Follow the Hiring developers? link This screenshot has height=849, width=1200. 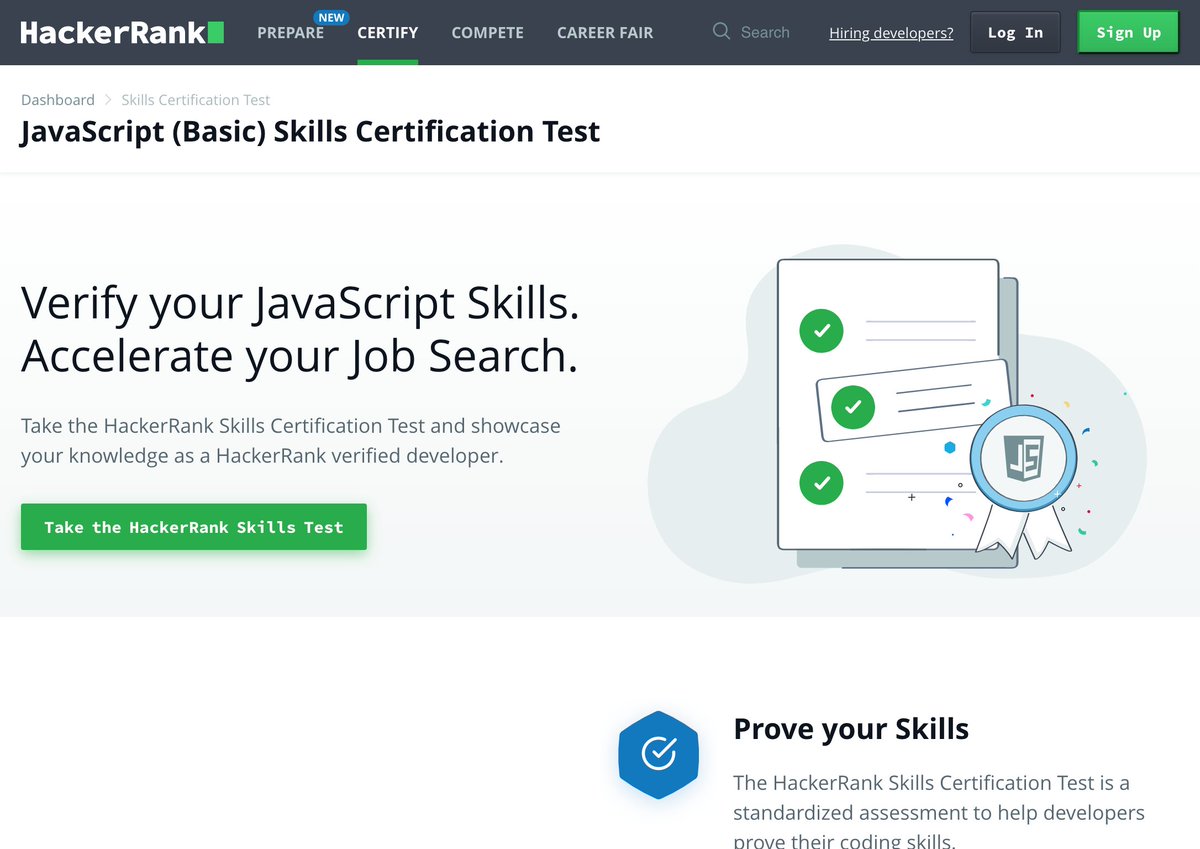tap(891, 33)
